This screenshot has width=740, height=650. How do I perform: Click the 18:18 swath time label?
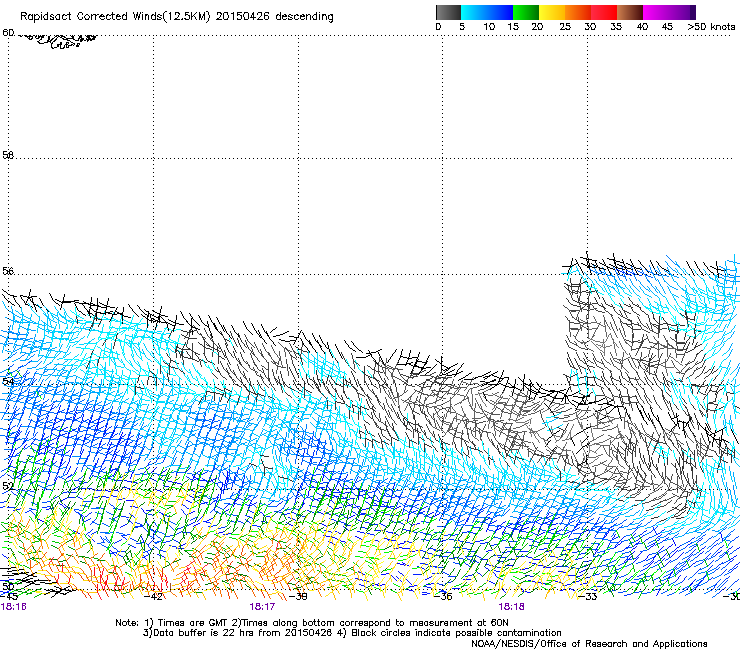[x=512, y=607]
